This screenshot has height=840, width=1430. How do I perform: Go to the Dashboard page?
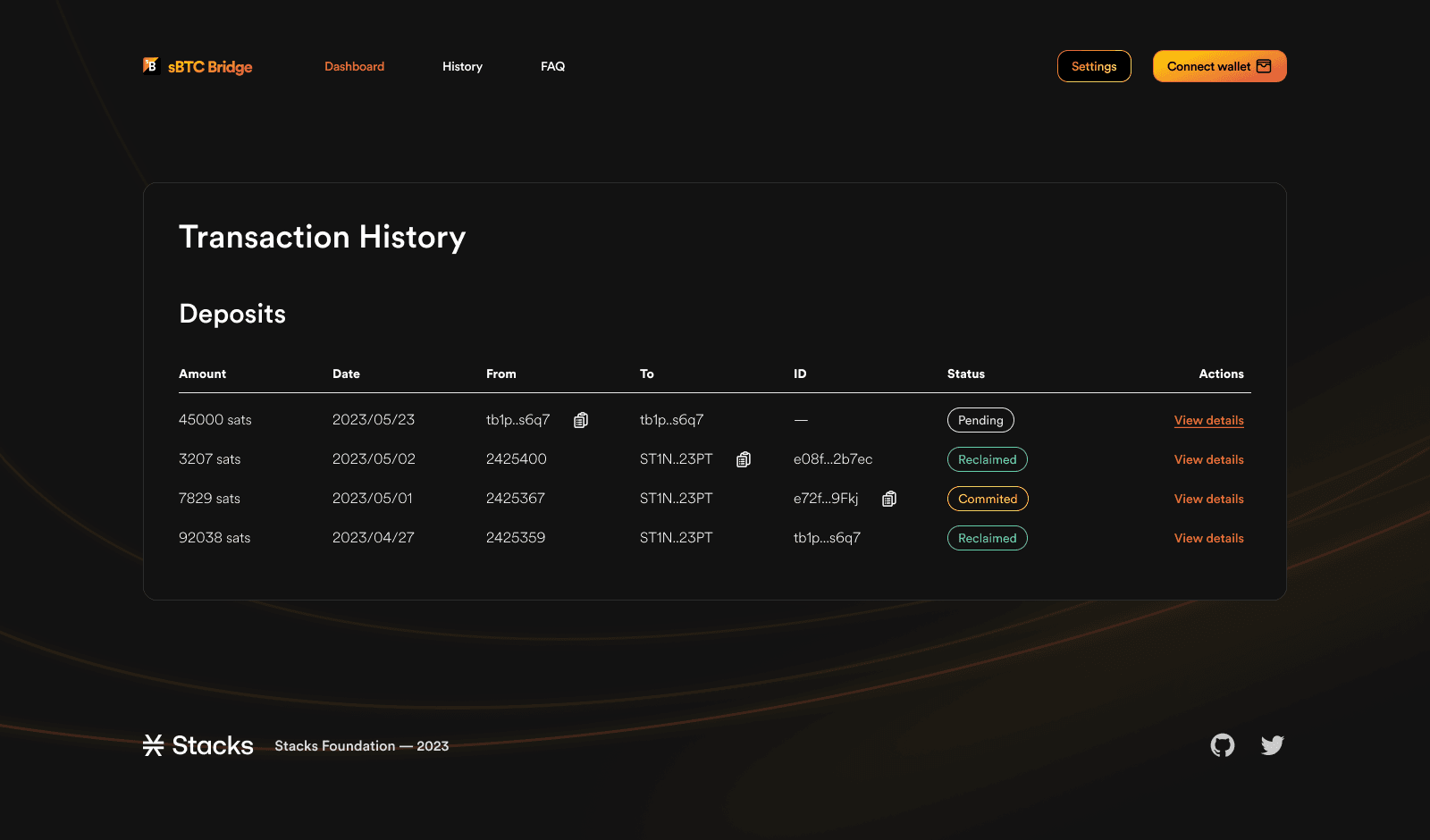coord(354,66)
